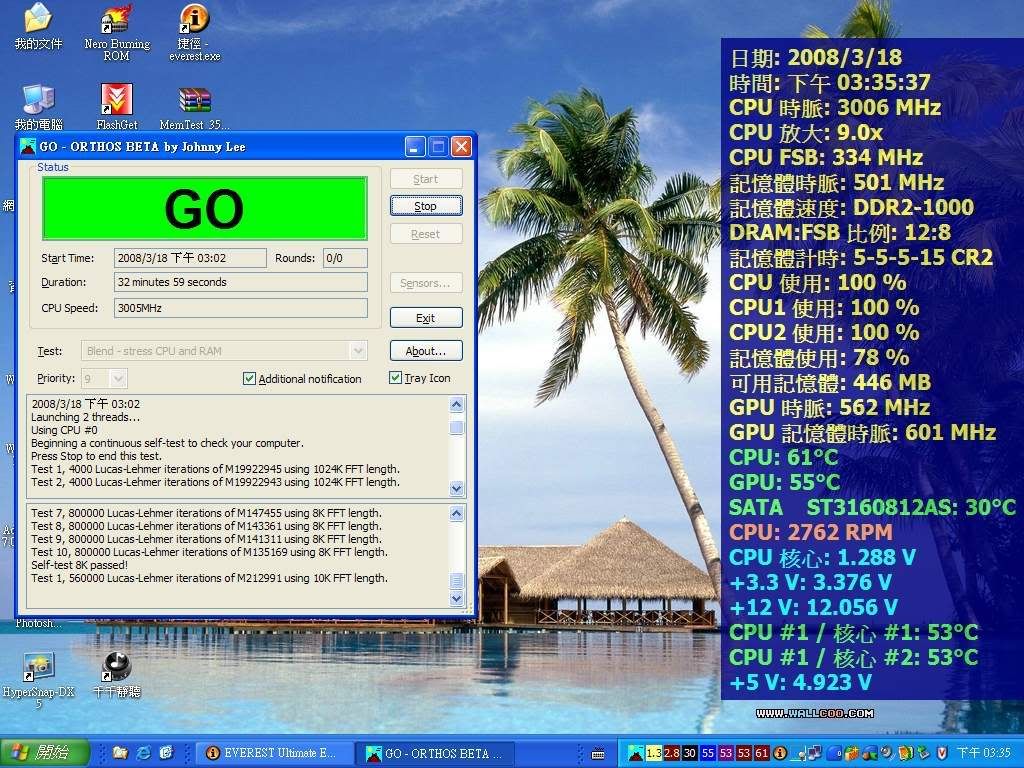
Task: Select the ORTHOS BETA taskbar button
Action: 435,753
